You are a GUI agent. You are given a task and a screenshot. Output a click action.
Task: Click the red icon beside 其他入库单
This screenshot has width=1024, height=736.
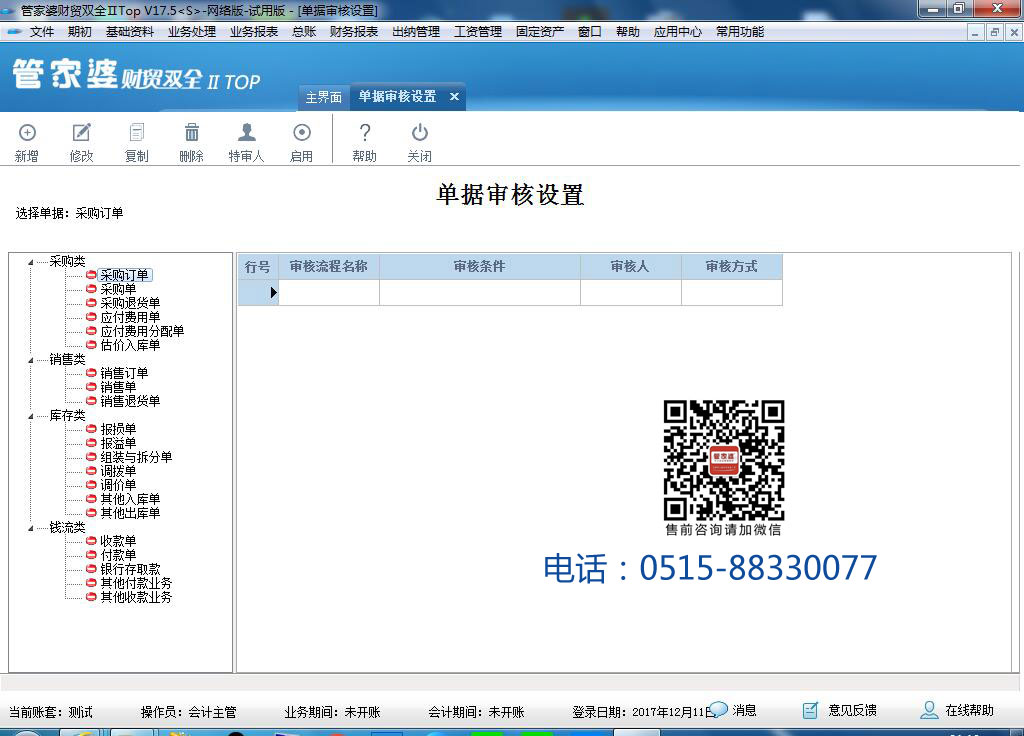pos(91,499)
